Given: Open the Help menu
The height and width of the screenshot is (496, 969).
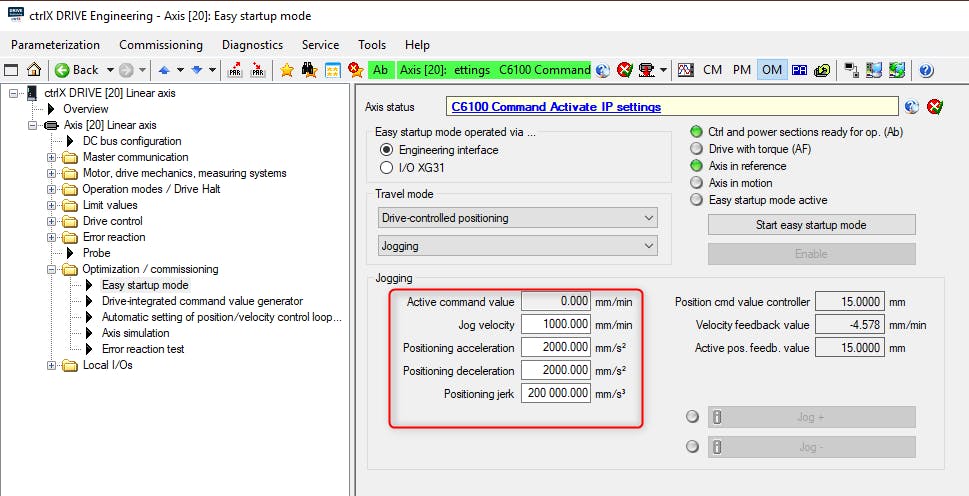Looking at the screenshot, I should (417, 44).
